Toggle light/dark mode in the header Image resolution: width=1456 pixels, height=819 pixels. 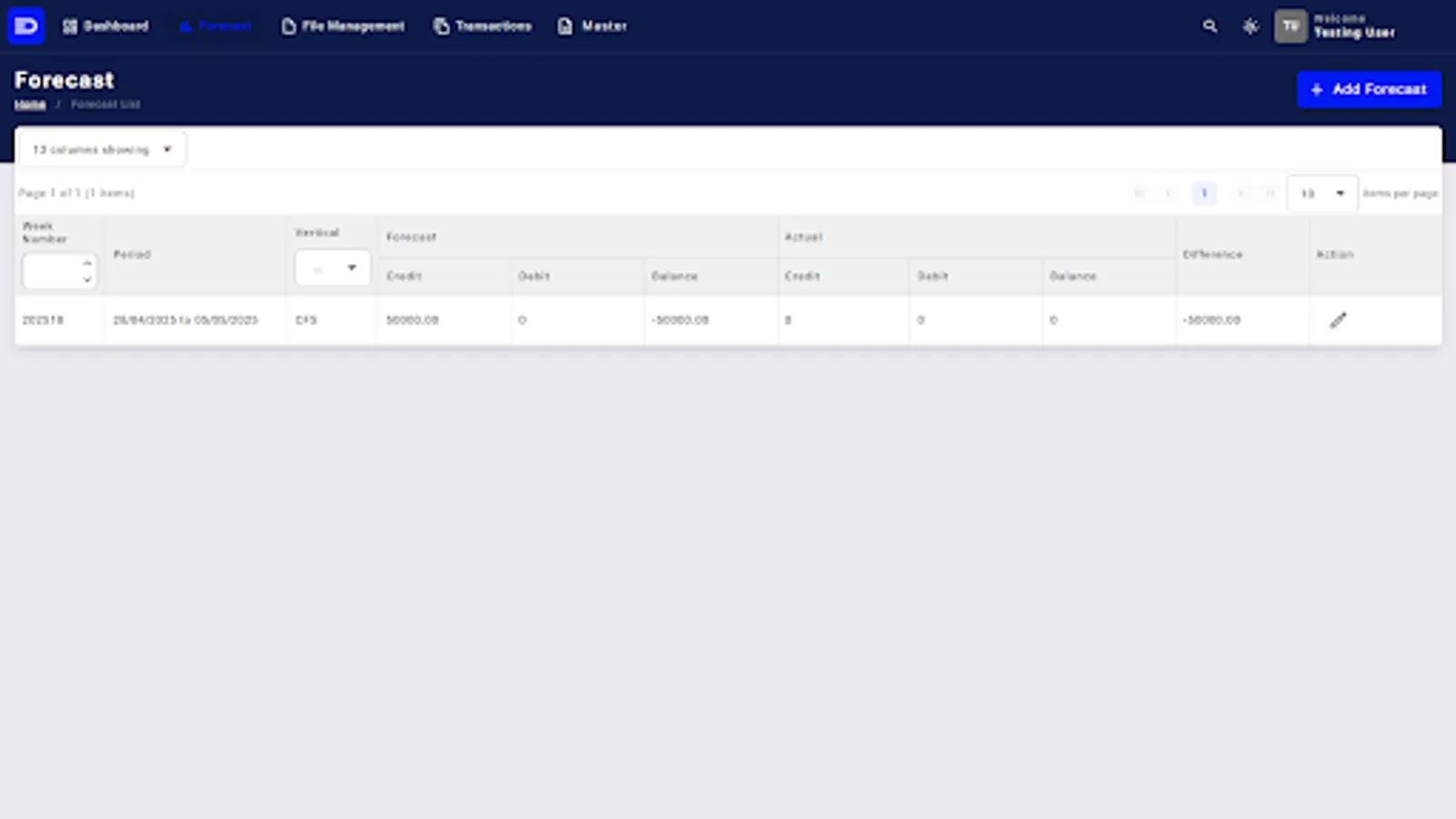1250,26
